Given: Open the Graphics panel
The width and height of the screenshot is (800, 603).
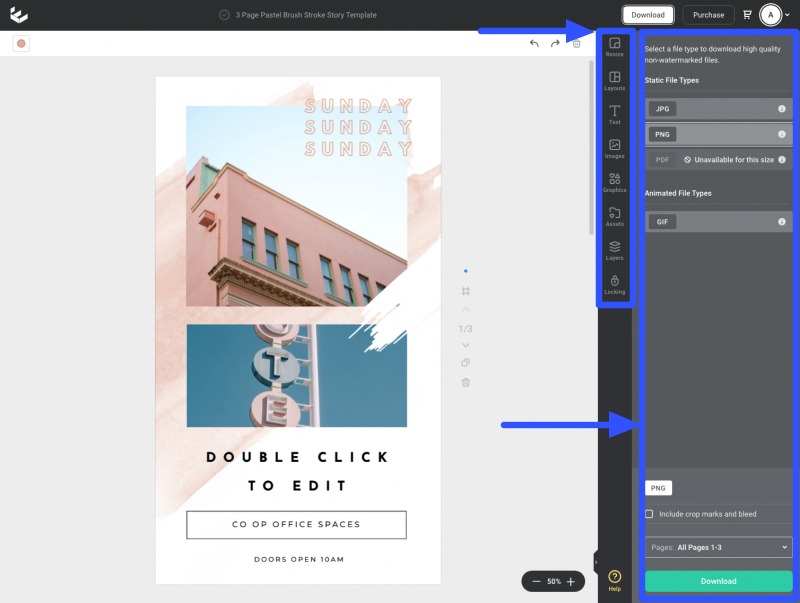Looking at the screenshot, I should coord(614,182).
